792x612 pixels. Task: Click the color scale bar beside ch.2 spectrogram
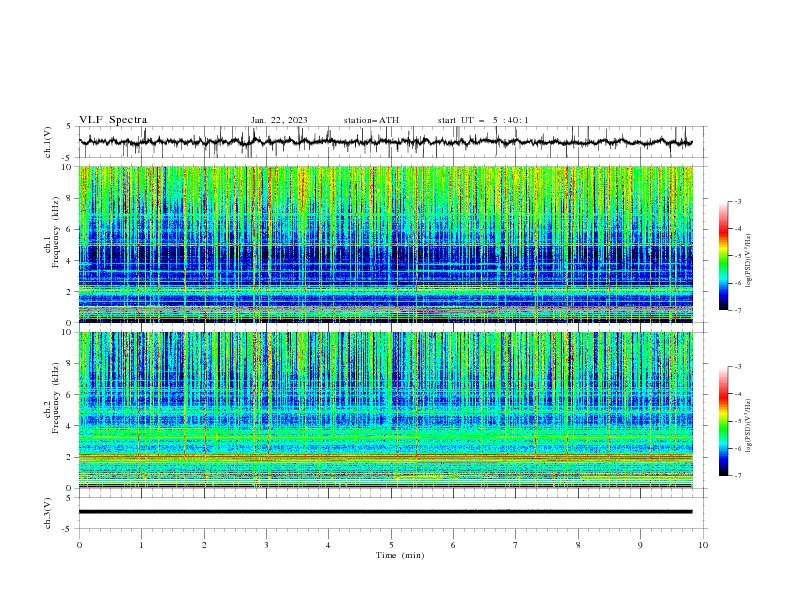click(x=724, y=421)
